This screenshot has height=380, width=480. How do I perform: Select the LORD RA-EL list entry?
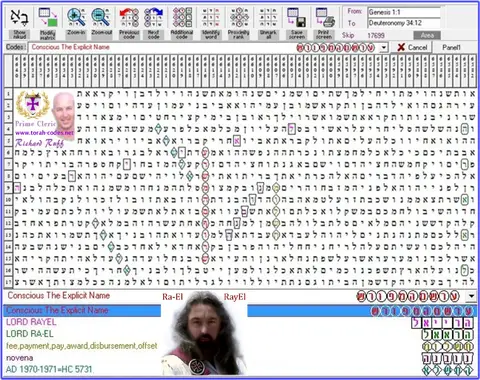[30, 334]
